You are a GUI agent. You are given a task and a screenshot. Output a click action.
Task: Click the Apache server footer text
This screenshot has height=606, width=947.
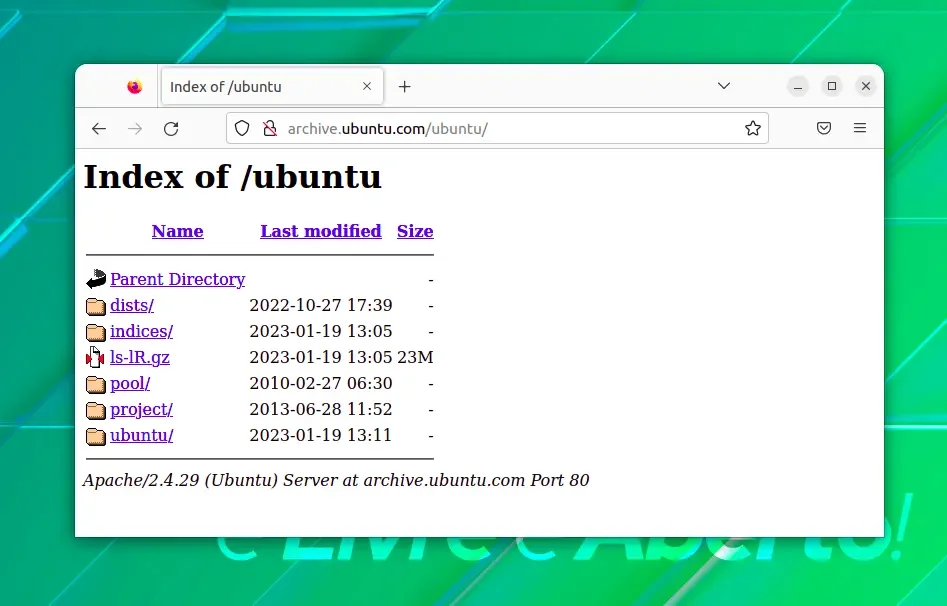336,480
